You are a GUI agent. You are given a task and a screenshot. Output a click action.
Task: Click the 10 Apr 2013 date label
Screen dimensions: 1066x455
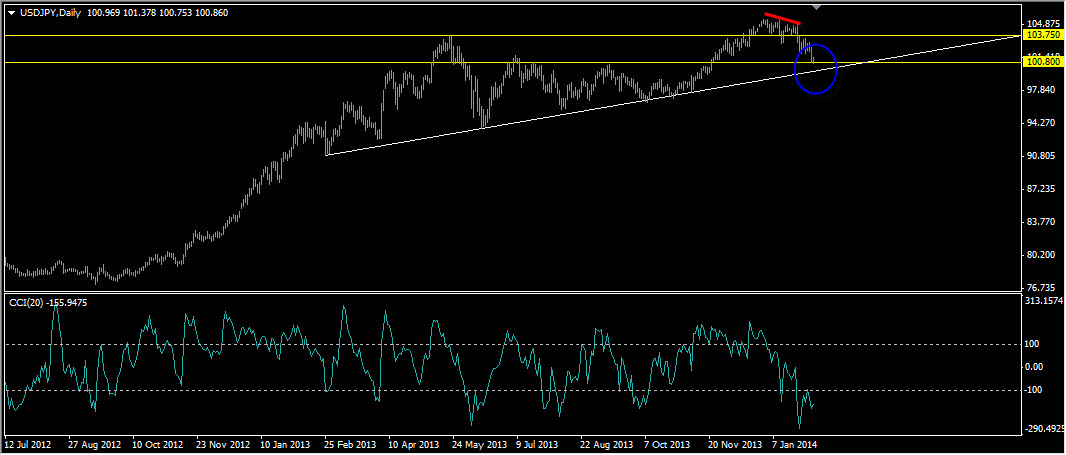[414, 443]
